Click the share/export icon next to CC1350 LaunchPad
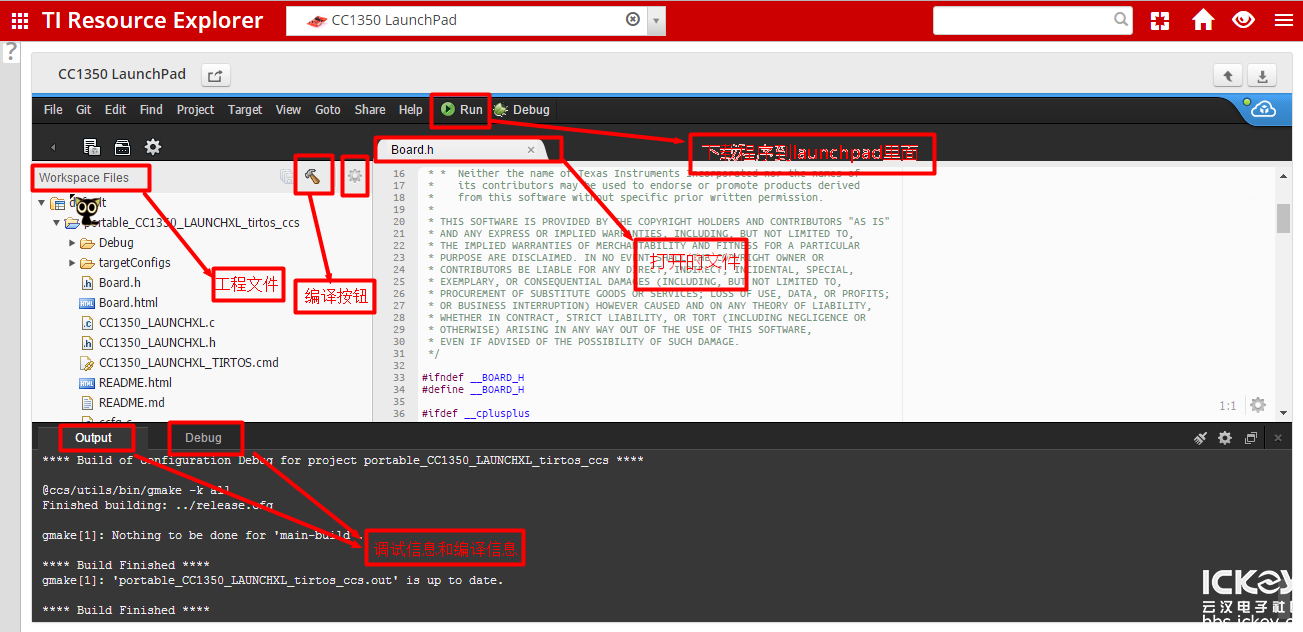The image size is (1303, 632). click(216, 75)
